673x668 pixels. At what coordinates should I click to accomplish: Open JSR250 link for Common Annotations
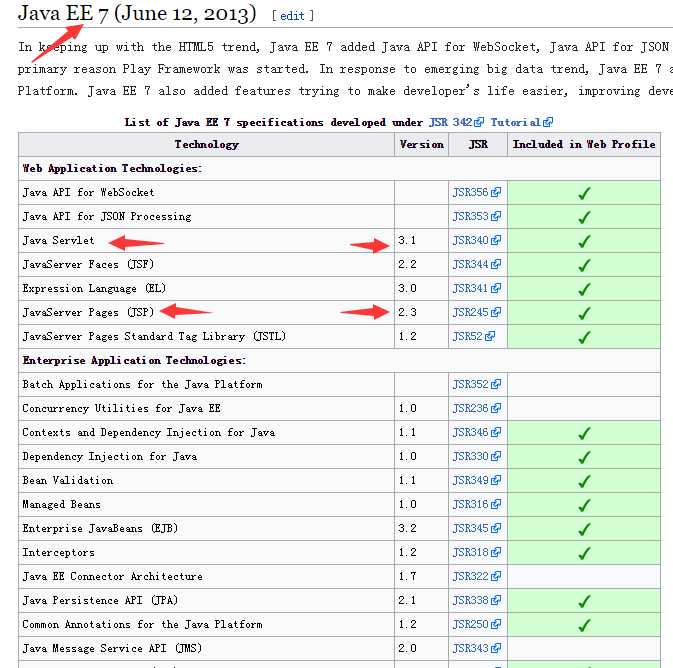pos(470,625)
